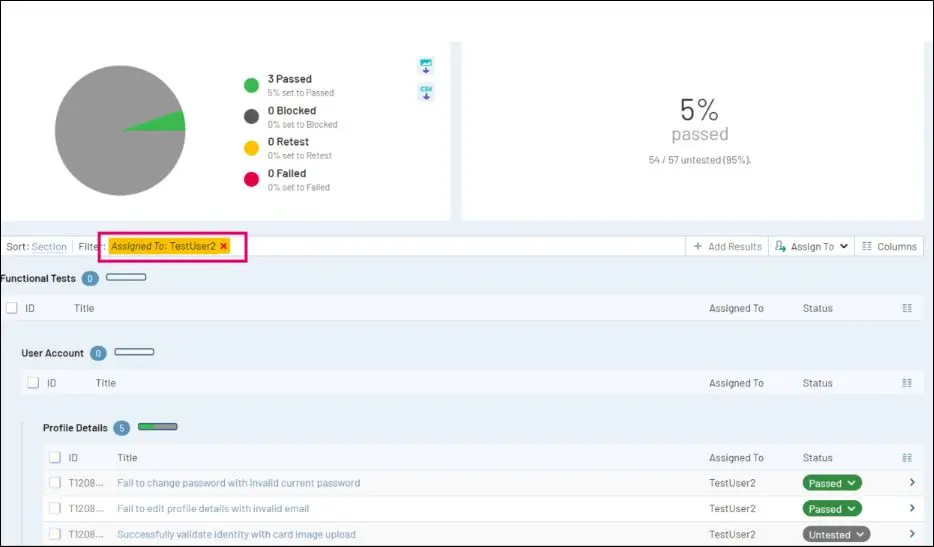Tick the select-all checkbox in Functional Tests
The height and width of the screenshot is (547, 934).
tap(12, 307)
